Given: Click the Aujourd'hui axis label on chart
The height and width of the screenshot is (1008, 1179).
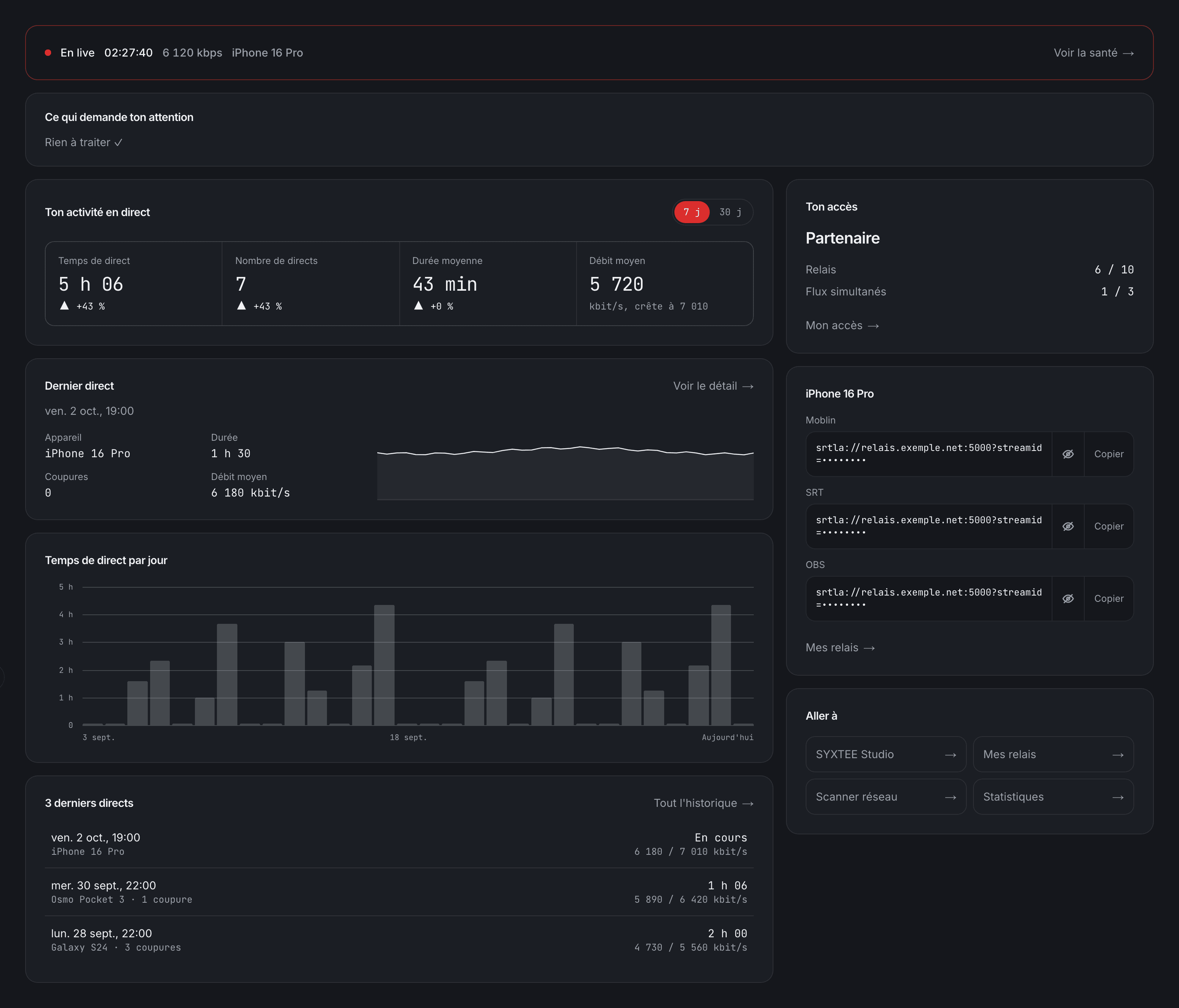Looking at the screenshot, I should (727, 737).
